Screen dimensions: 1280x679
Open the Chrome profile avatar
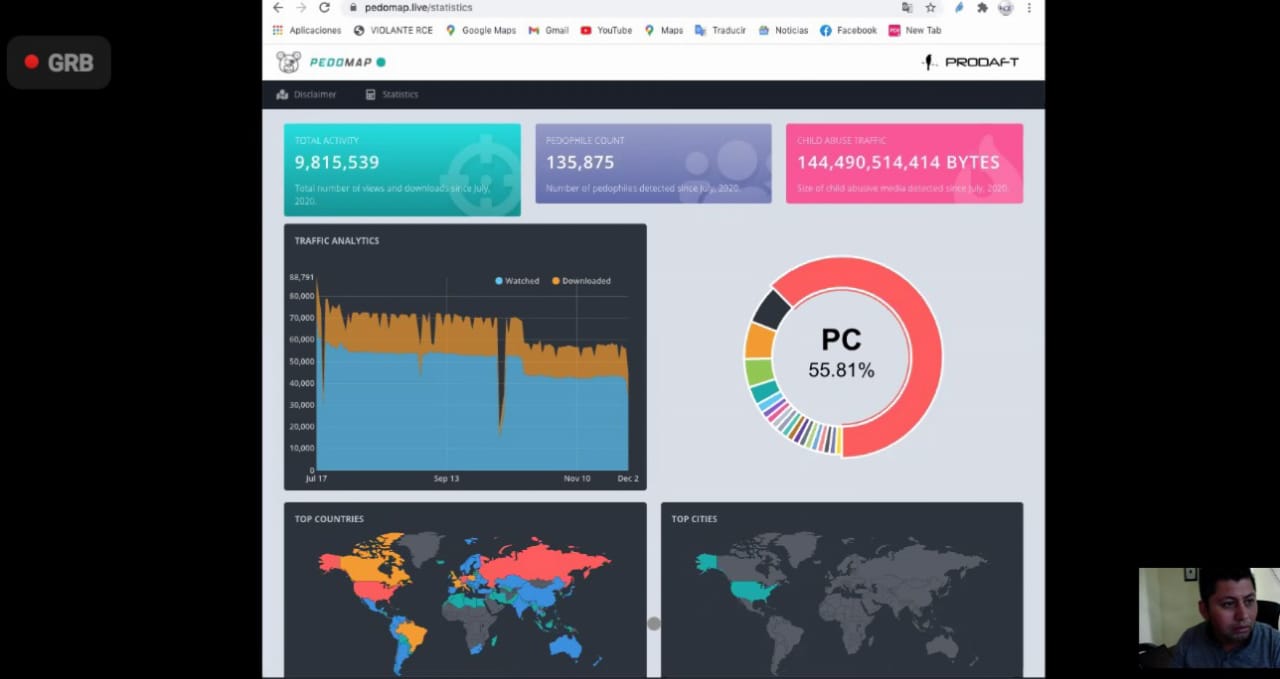(1005, 7)
